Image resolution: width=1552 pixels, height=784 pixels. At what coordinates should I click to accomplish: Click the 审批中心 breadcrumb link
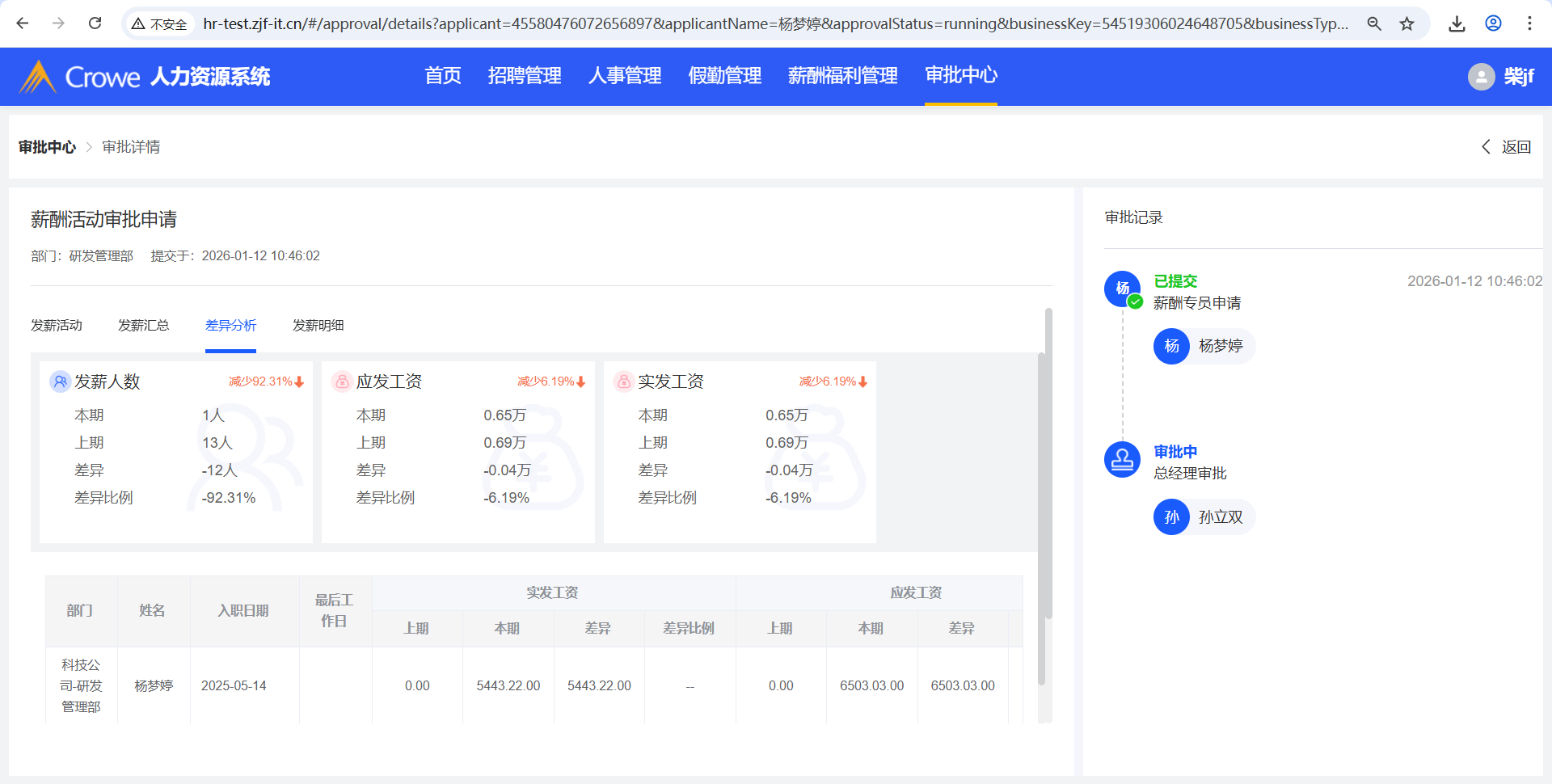tap(47, 147)
